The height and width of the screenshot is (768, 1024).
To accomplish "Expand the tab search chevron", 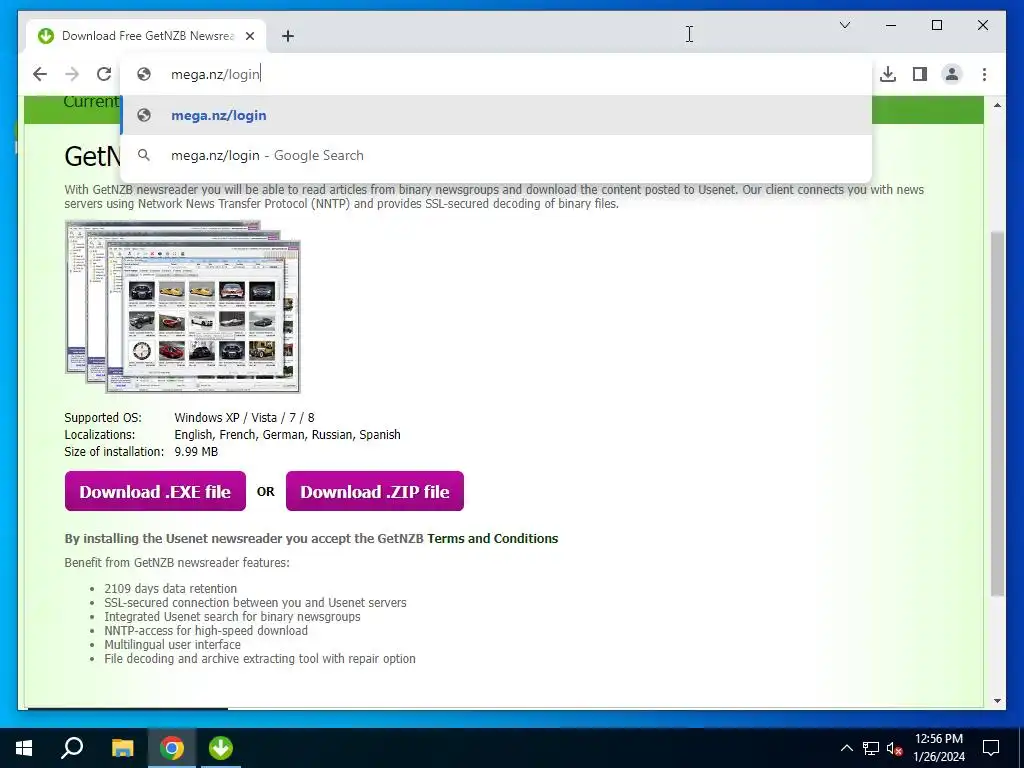I will click(x=844, y=25).
